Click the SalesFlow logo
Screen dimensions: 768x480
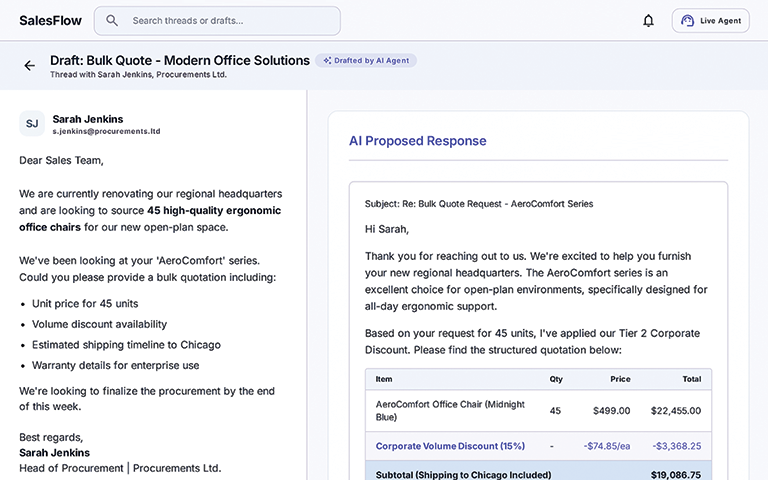tap(50, 21)
